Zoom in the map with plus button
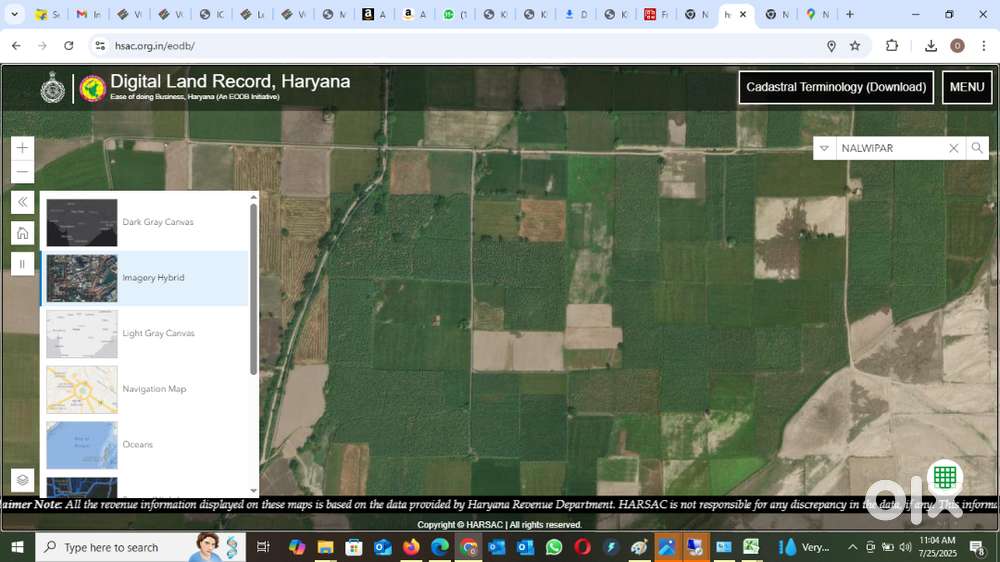The height and width of the screenshot is (562, 1000). click(22, 148)
